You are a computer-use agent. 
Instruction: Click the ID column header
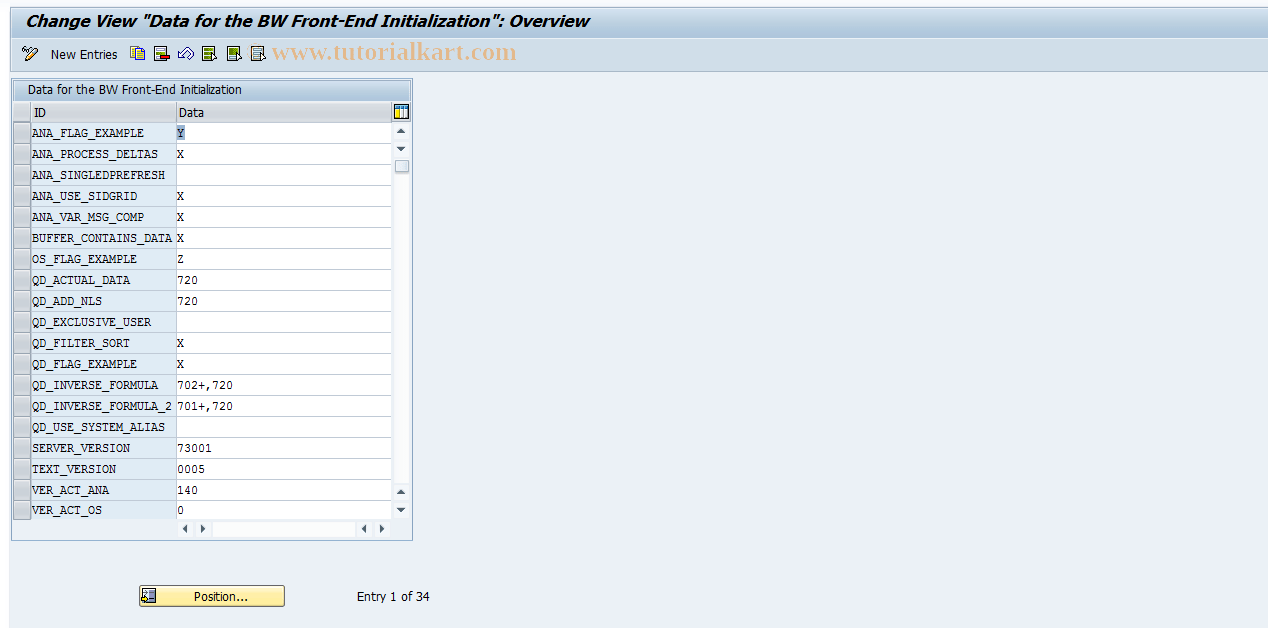tap(100, 112)
